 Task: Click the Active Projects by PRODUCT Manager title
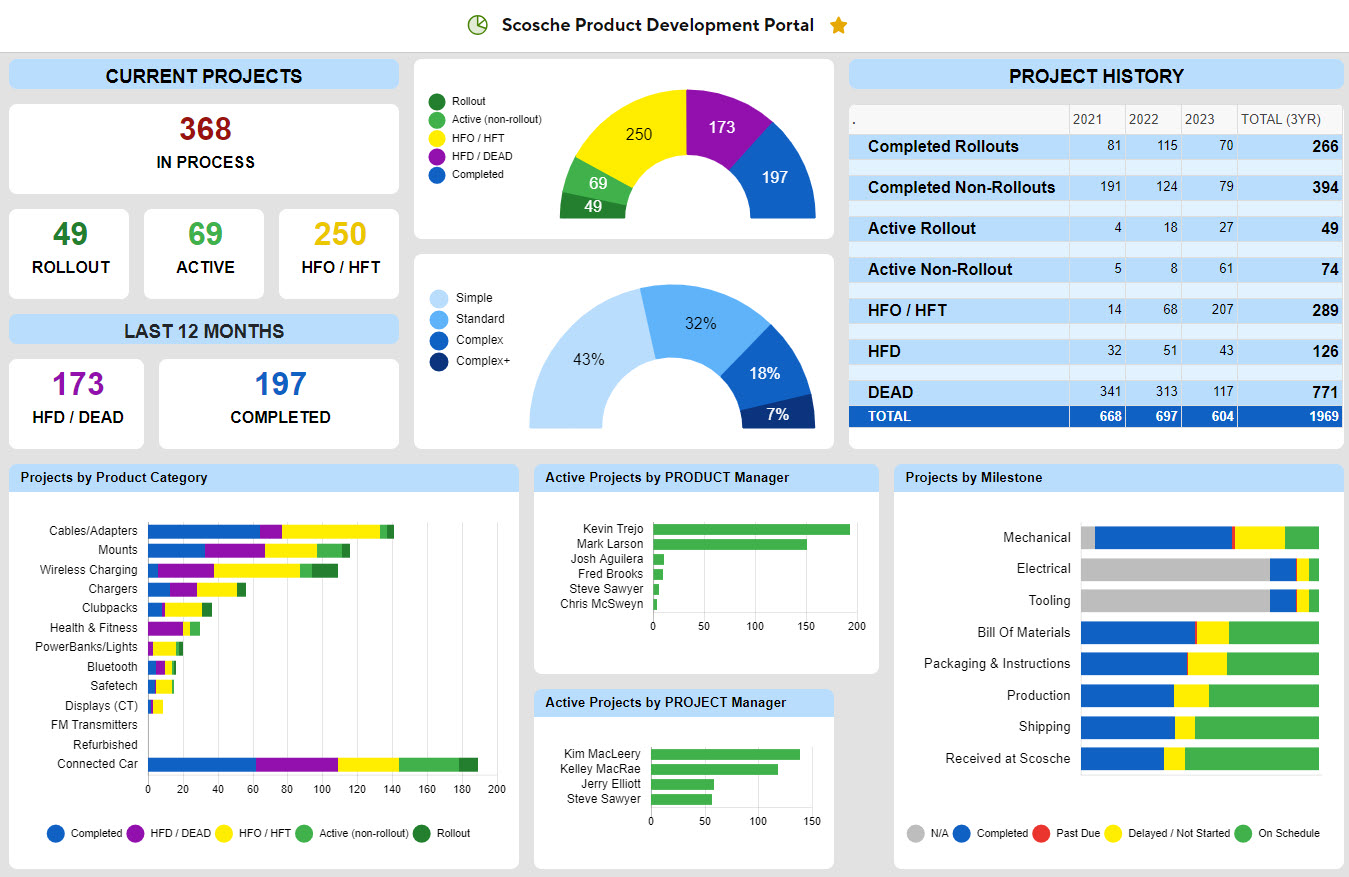[x=667, y=478]
